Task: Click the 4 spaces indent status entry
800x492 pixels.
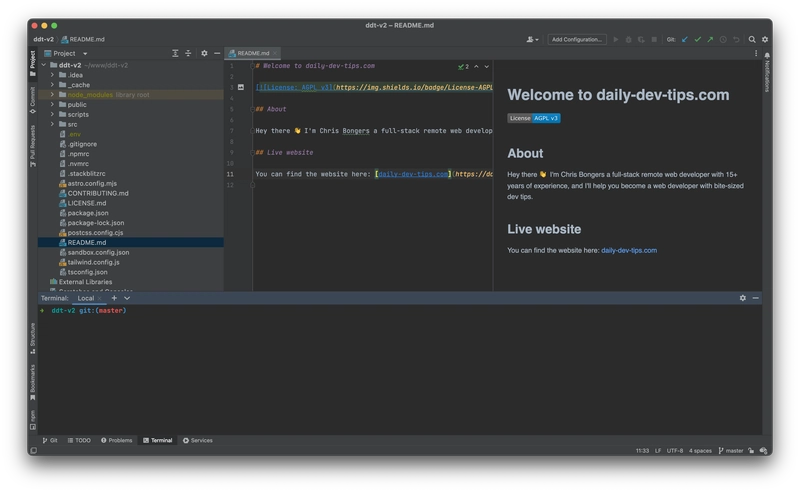Action: (x=700, y=451)
